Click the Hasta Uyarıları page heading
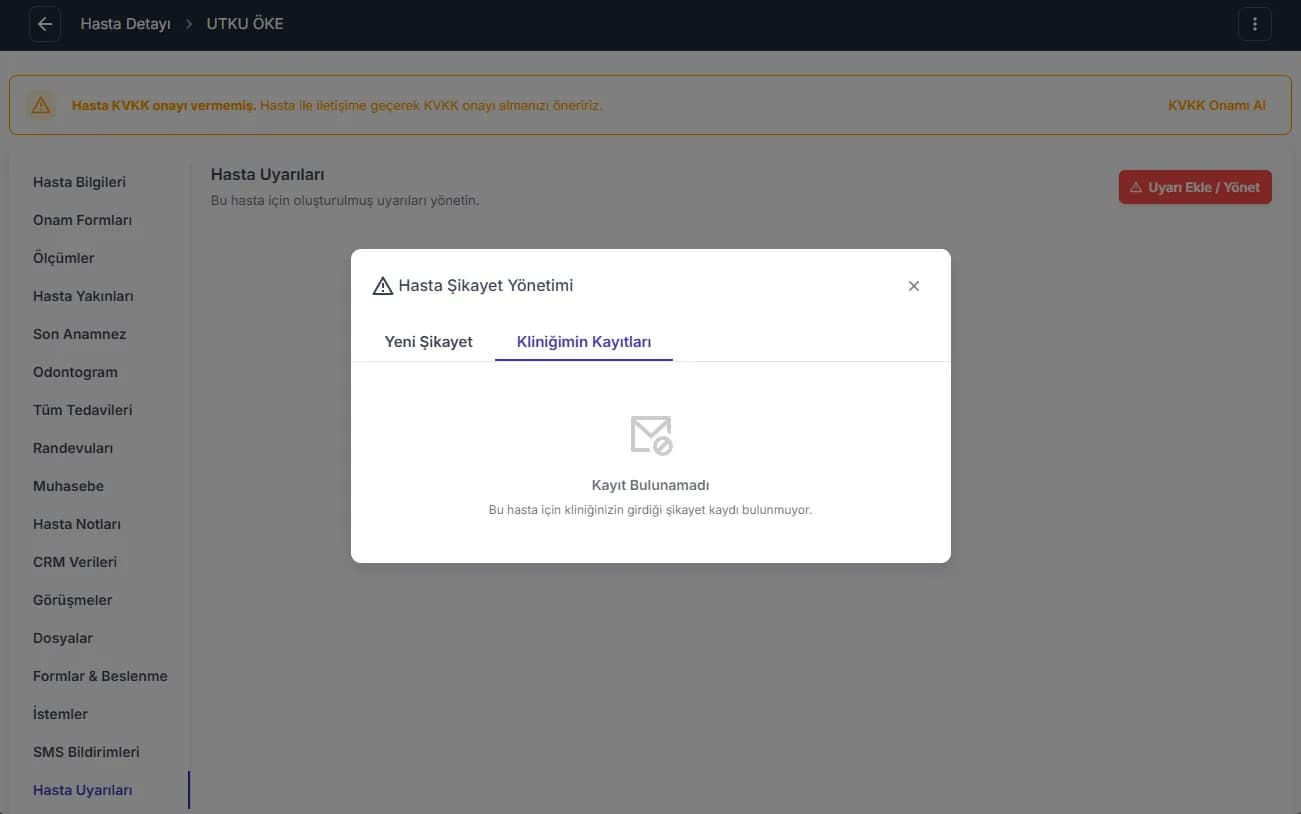 (x=268, y=175)
